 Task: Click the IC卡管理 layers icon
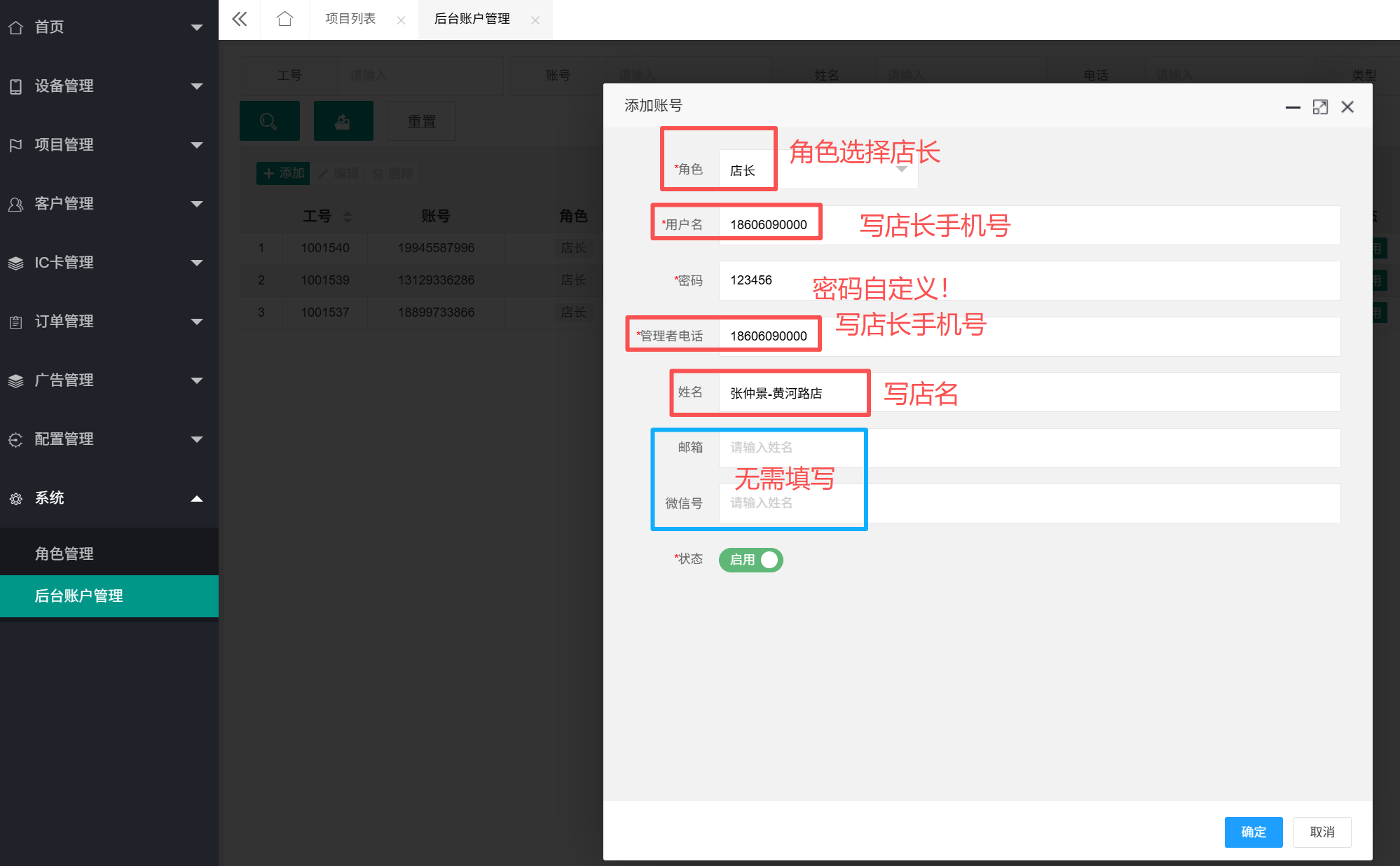pos(15,263)
